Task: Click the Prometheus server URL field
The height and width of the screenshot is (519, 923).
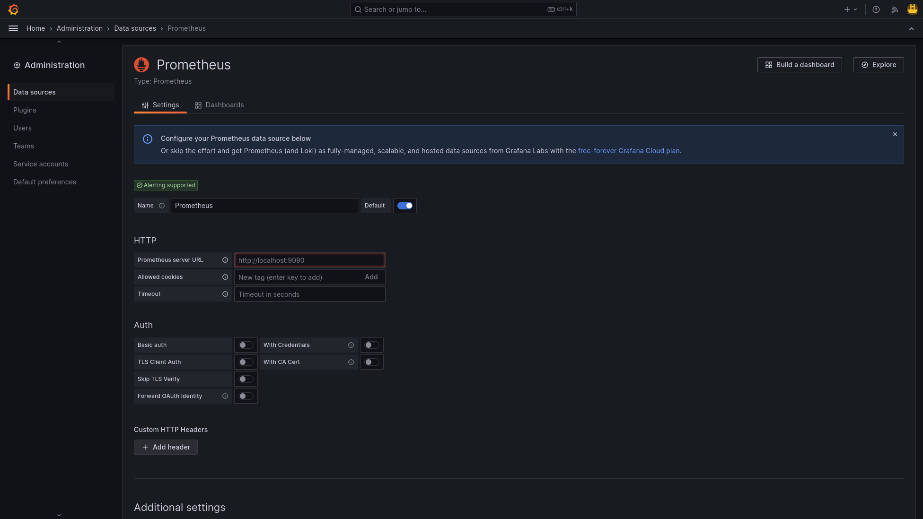Action: tap(310, 260)
